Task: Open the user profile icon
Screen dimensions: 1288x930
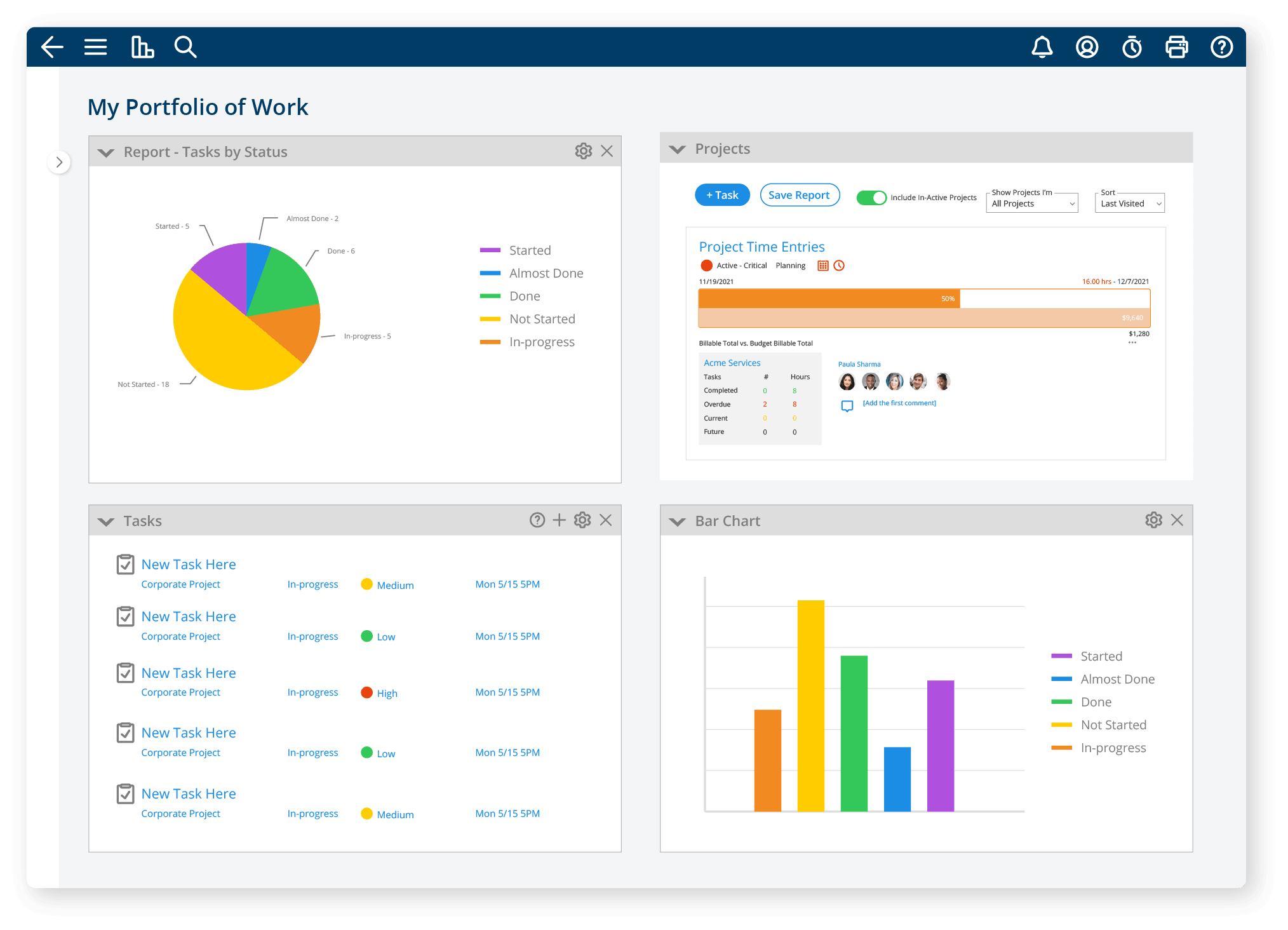Action: (x=1087, y=47)
